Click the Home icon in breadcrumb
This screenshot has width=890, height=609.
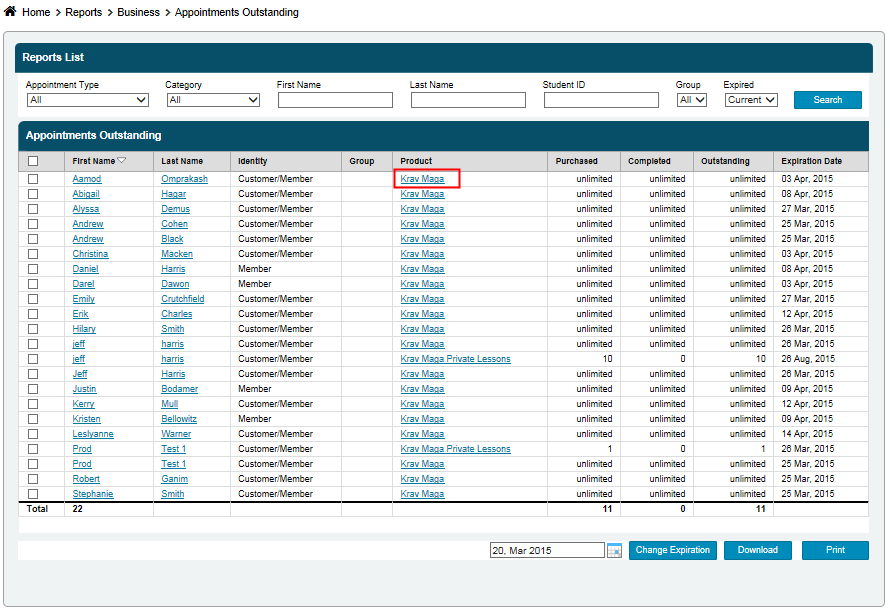click(10, 12)
